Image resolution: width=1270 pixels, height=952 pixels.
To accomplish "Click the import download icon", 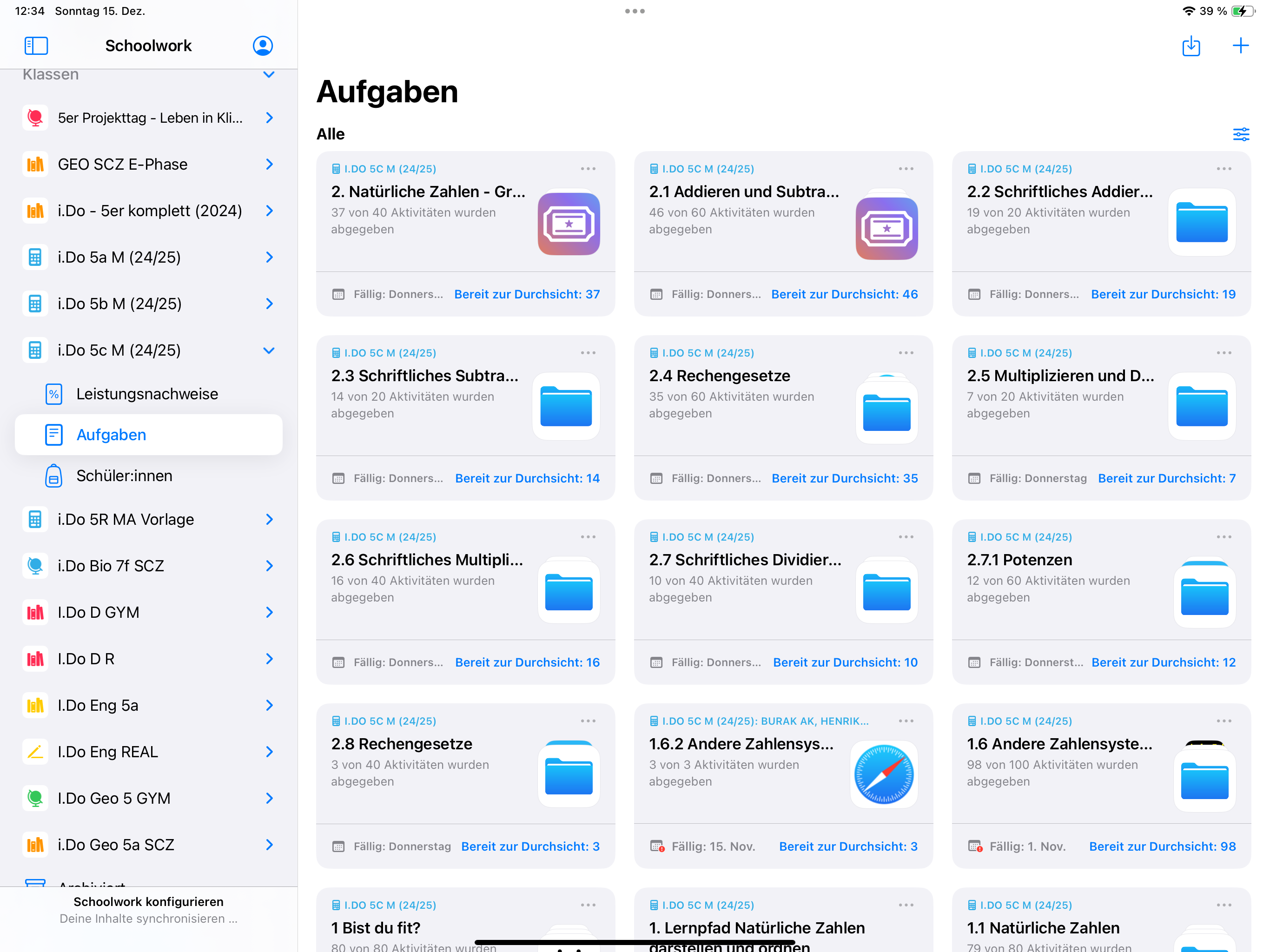I will pyautogui.click(x=1191, y=46).
